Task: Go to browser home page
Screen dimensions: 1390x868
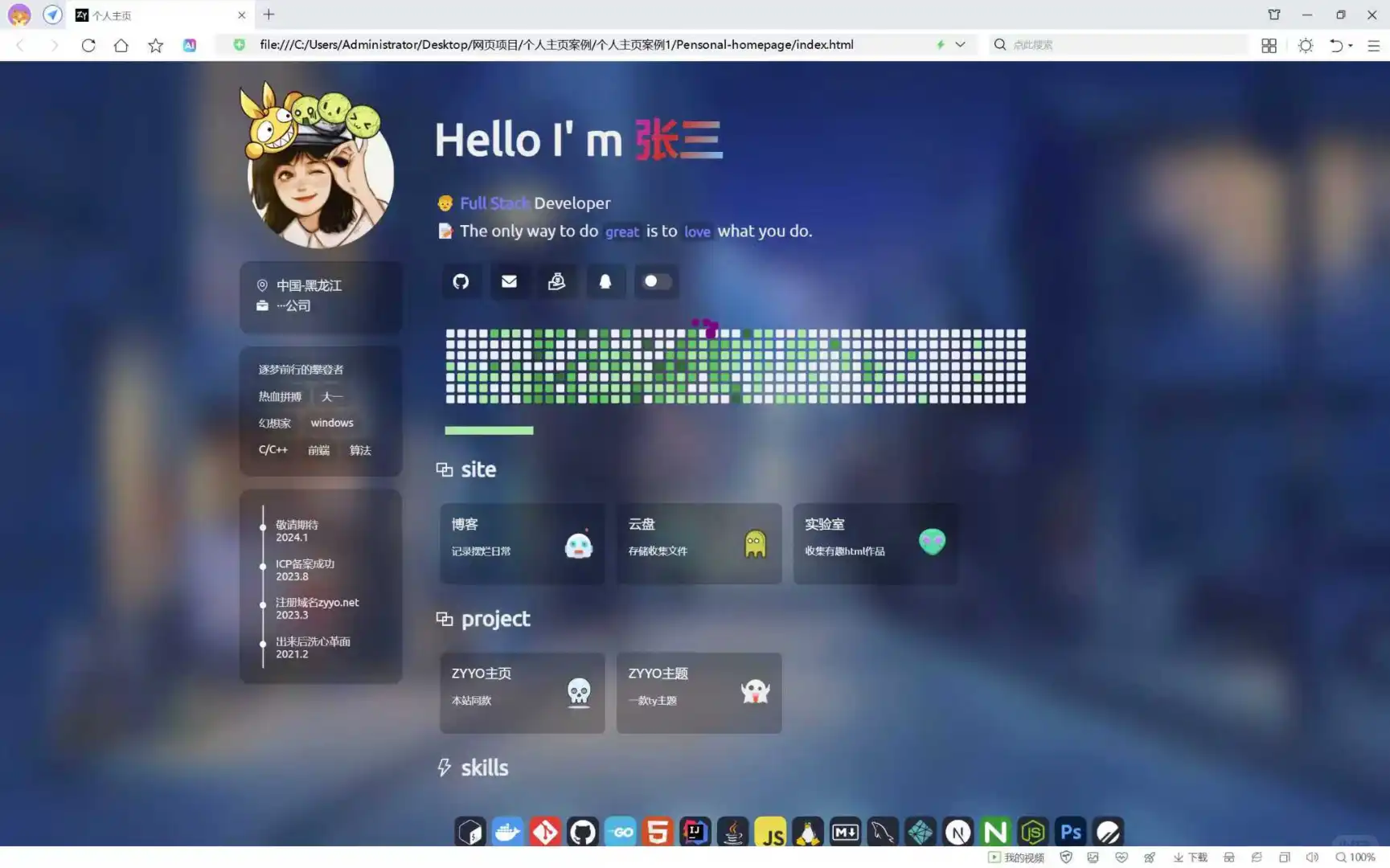Action: click(121, 45)
